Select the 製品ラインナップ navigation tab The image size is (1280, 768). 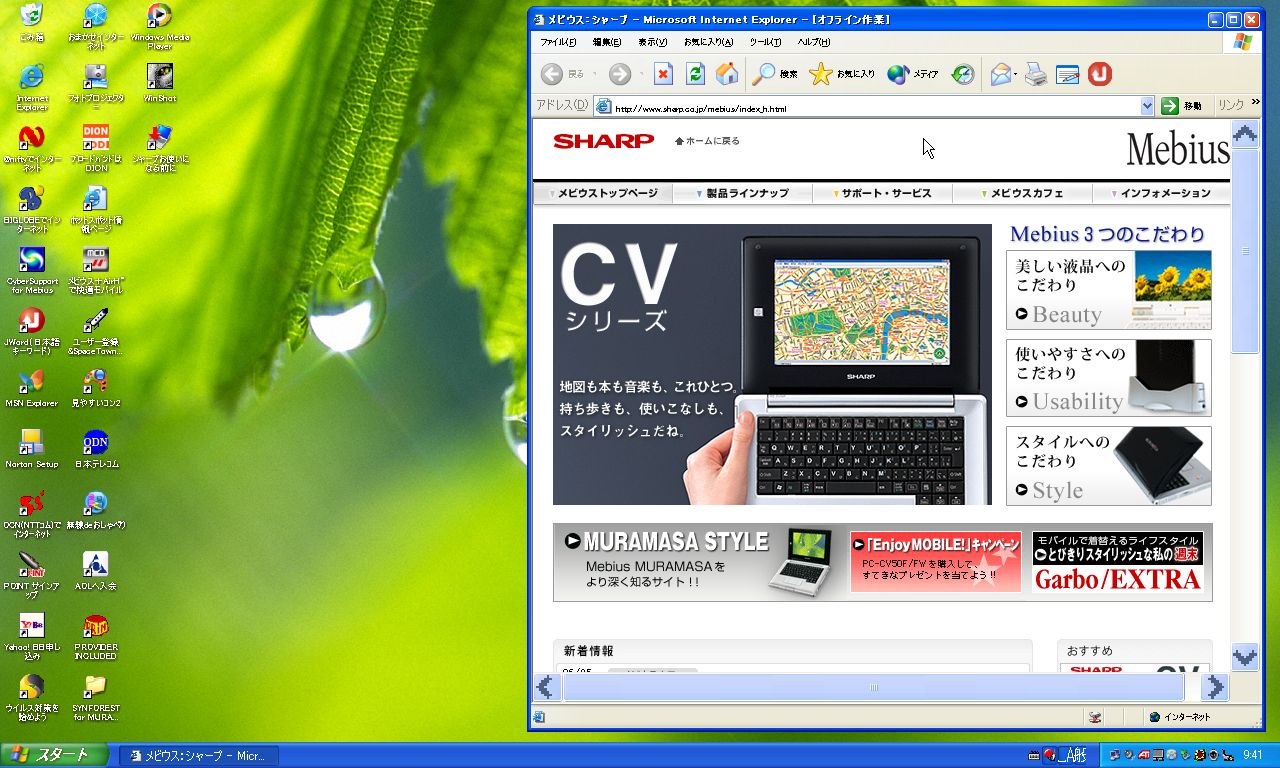[741, 193]
